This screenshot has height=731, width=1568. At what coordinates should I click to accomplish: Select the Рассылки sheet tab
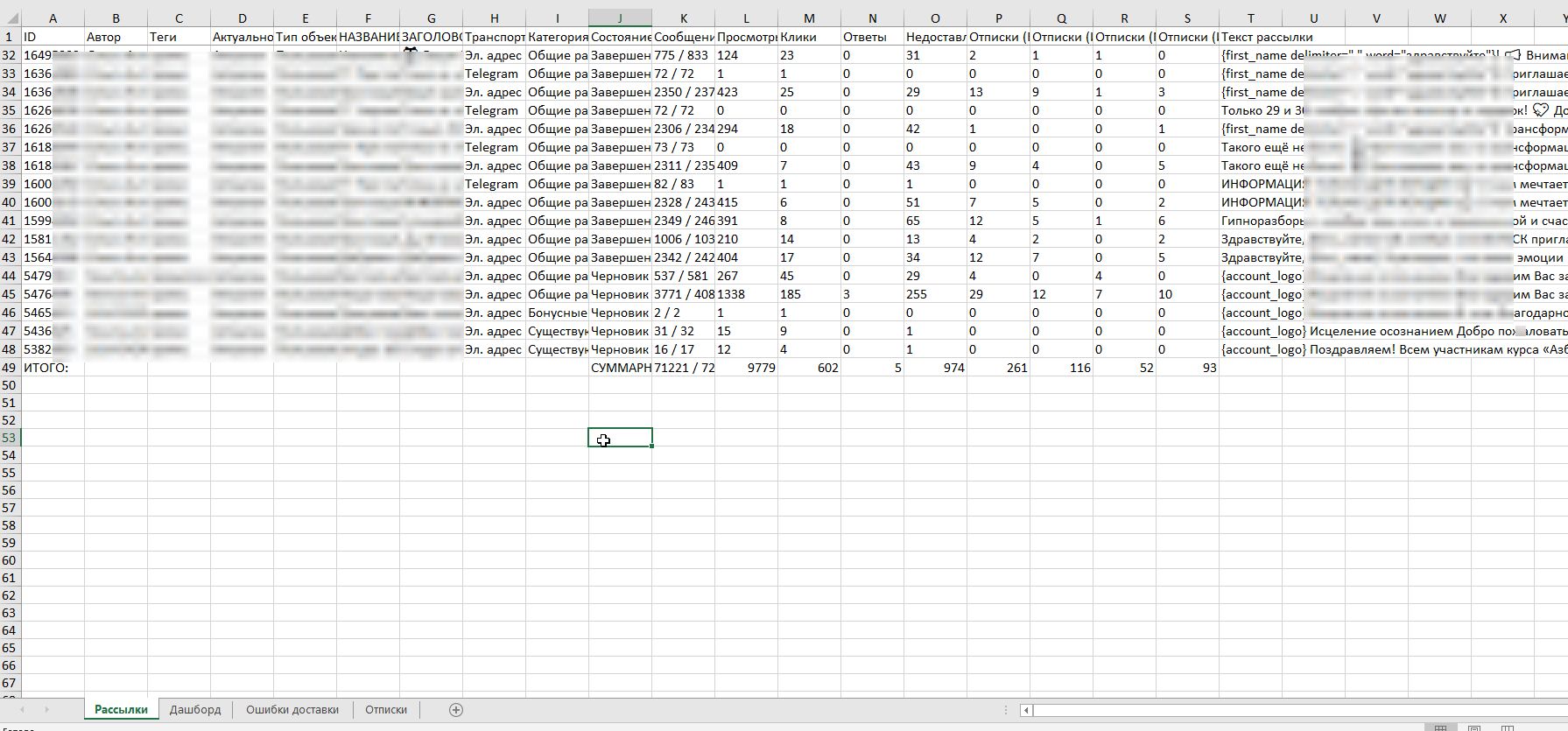pos(121,710)
